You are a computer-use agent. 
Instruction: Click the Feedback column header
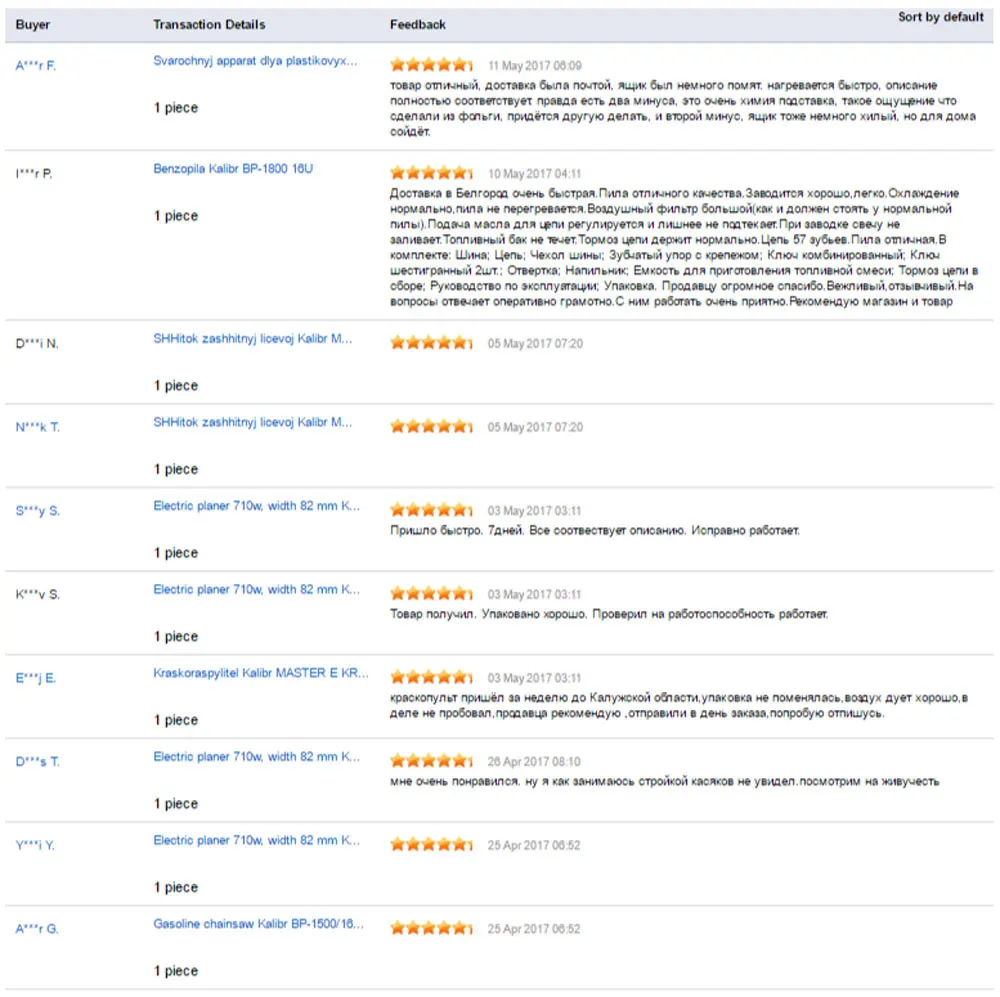(x=418, y=24)
